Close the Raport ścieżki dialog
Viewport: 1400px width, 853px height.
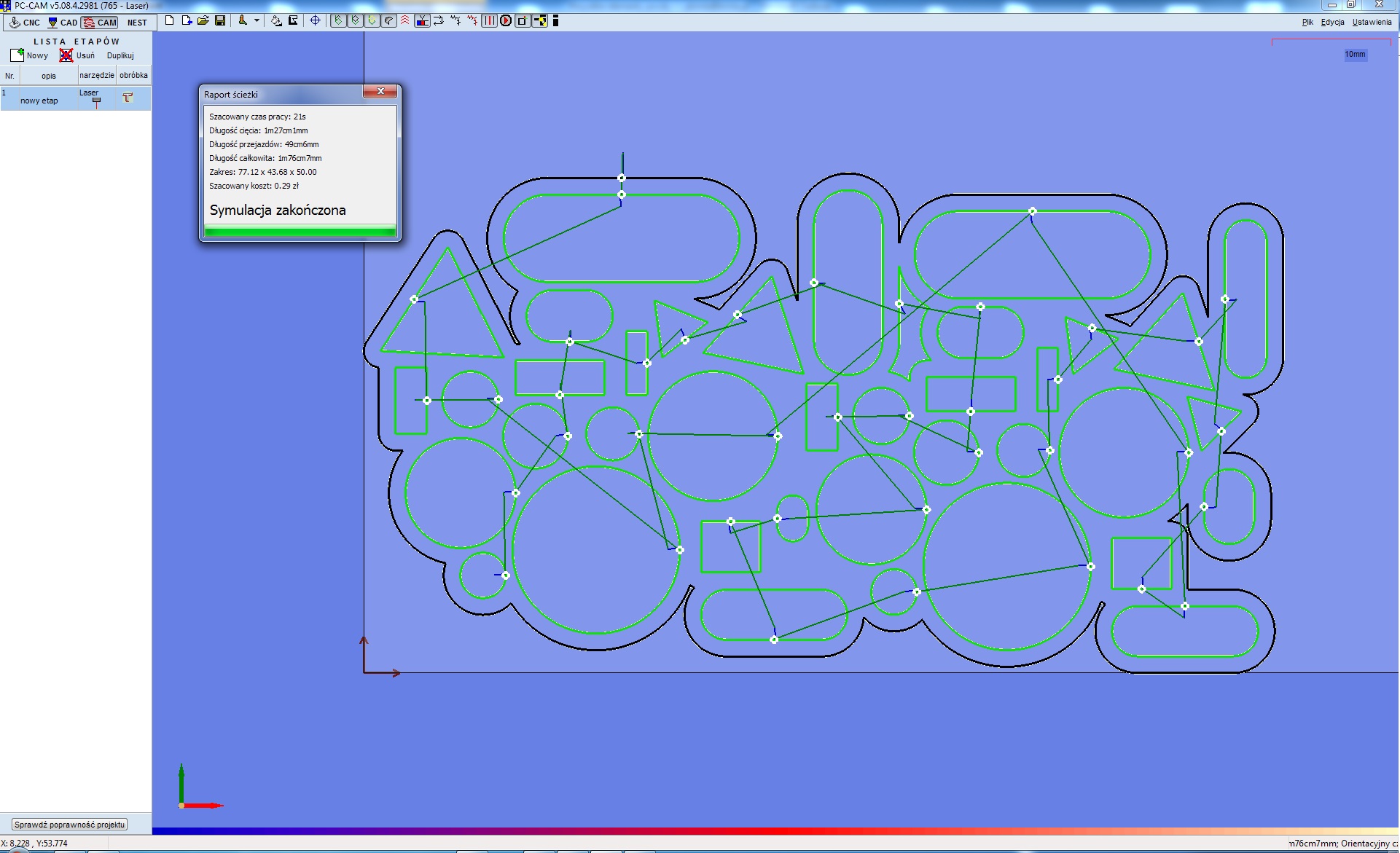point(380,91)
